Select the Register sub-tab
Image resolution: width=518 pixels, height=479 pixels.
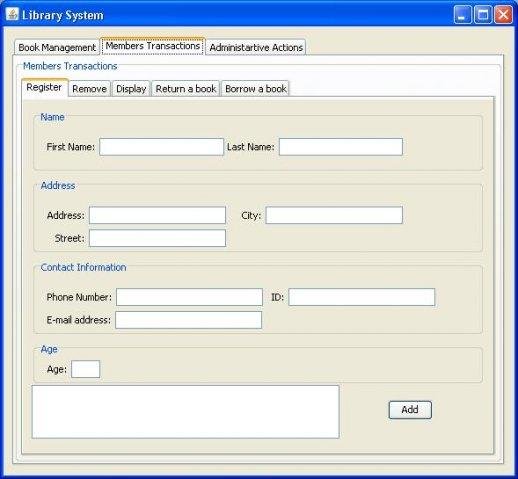pyautogui.click(x=44, y=87)
